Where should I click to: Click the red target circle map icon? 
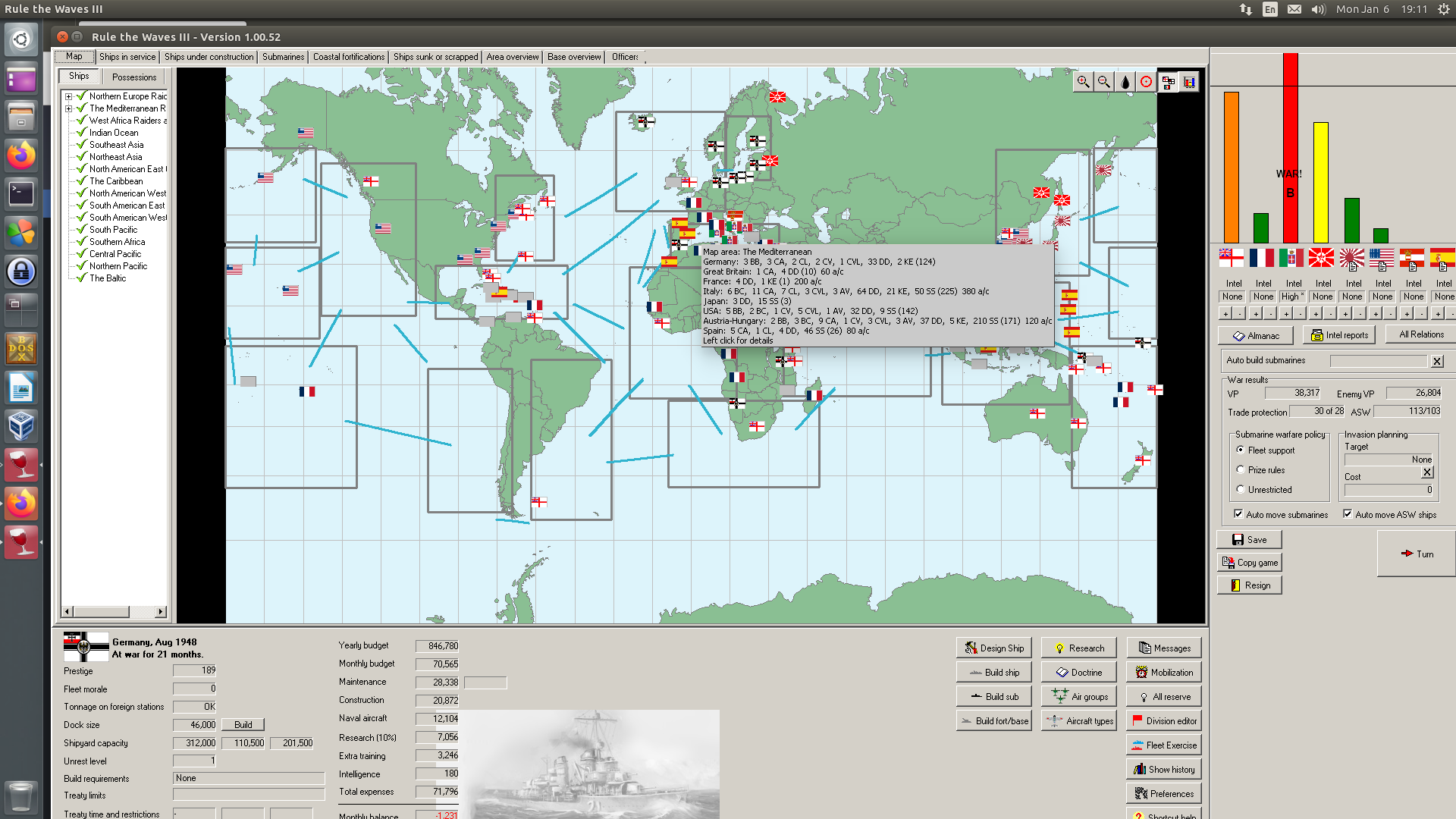point(1147,82)
